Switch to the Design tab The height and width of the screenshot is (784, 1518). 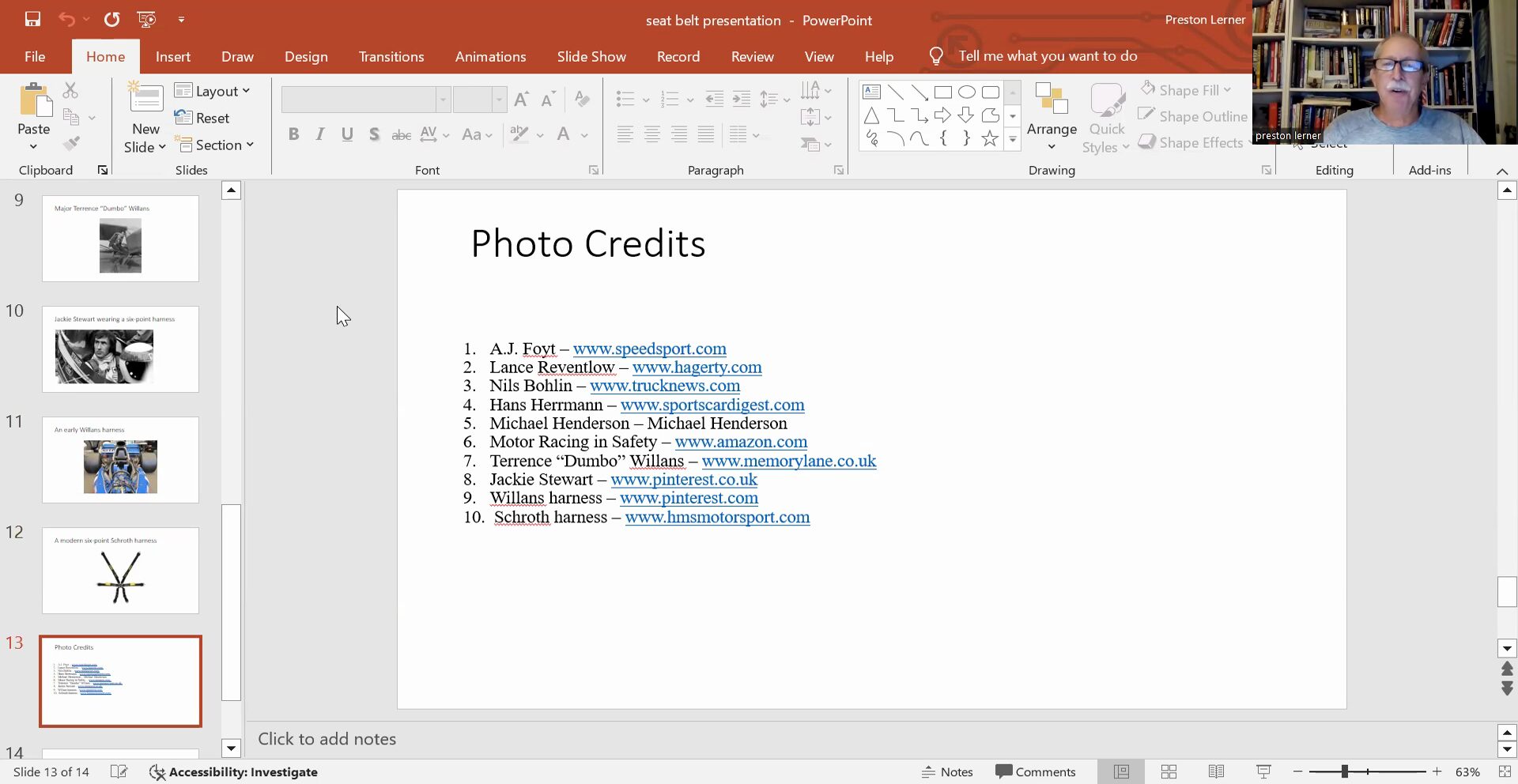[306, 57]
